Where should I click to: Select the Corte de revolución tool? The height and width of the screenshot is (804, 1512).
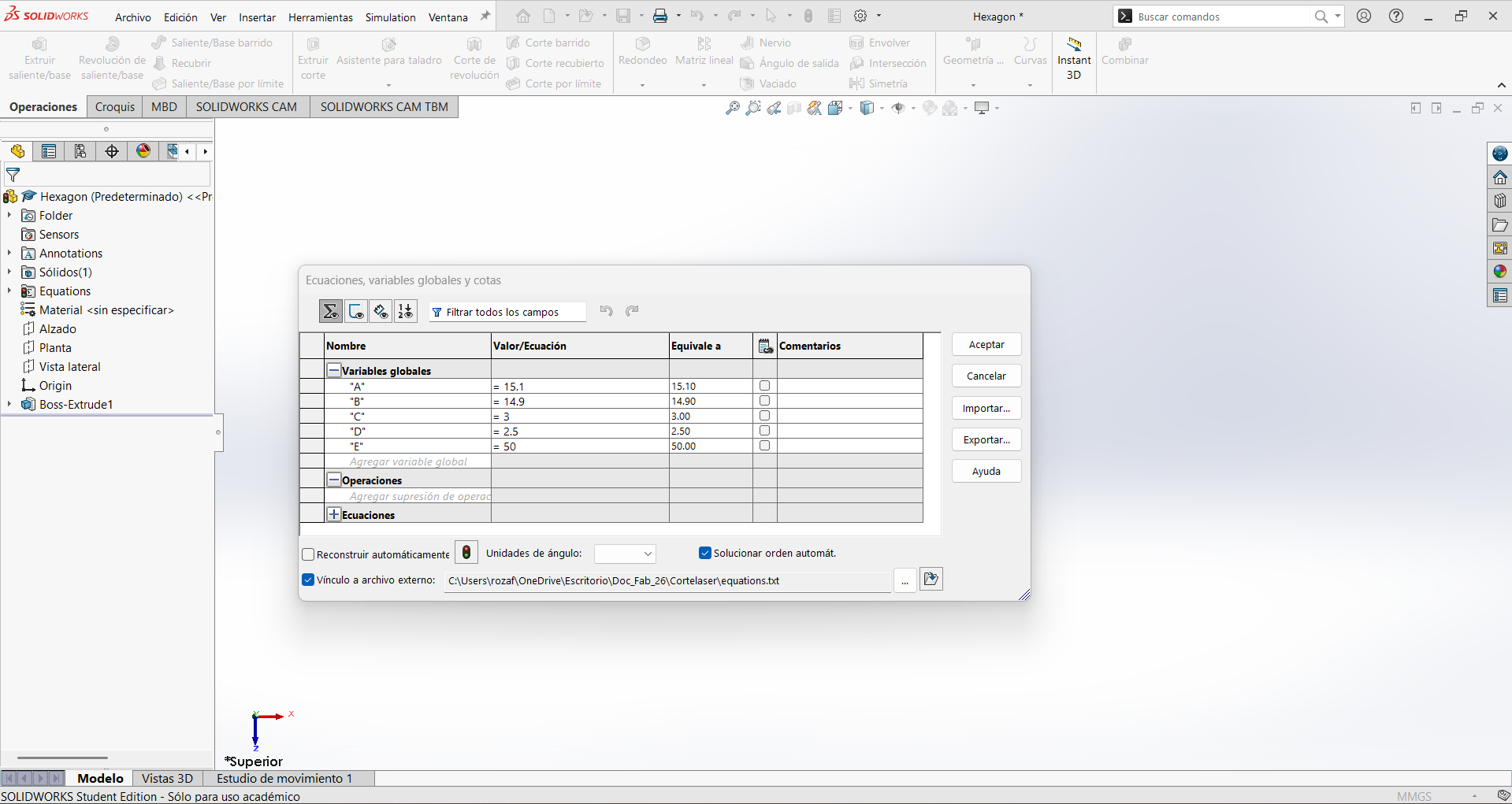[x=473, y=57]
